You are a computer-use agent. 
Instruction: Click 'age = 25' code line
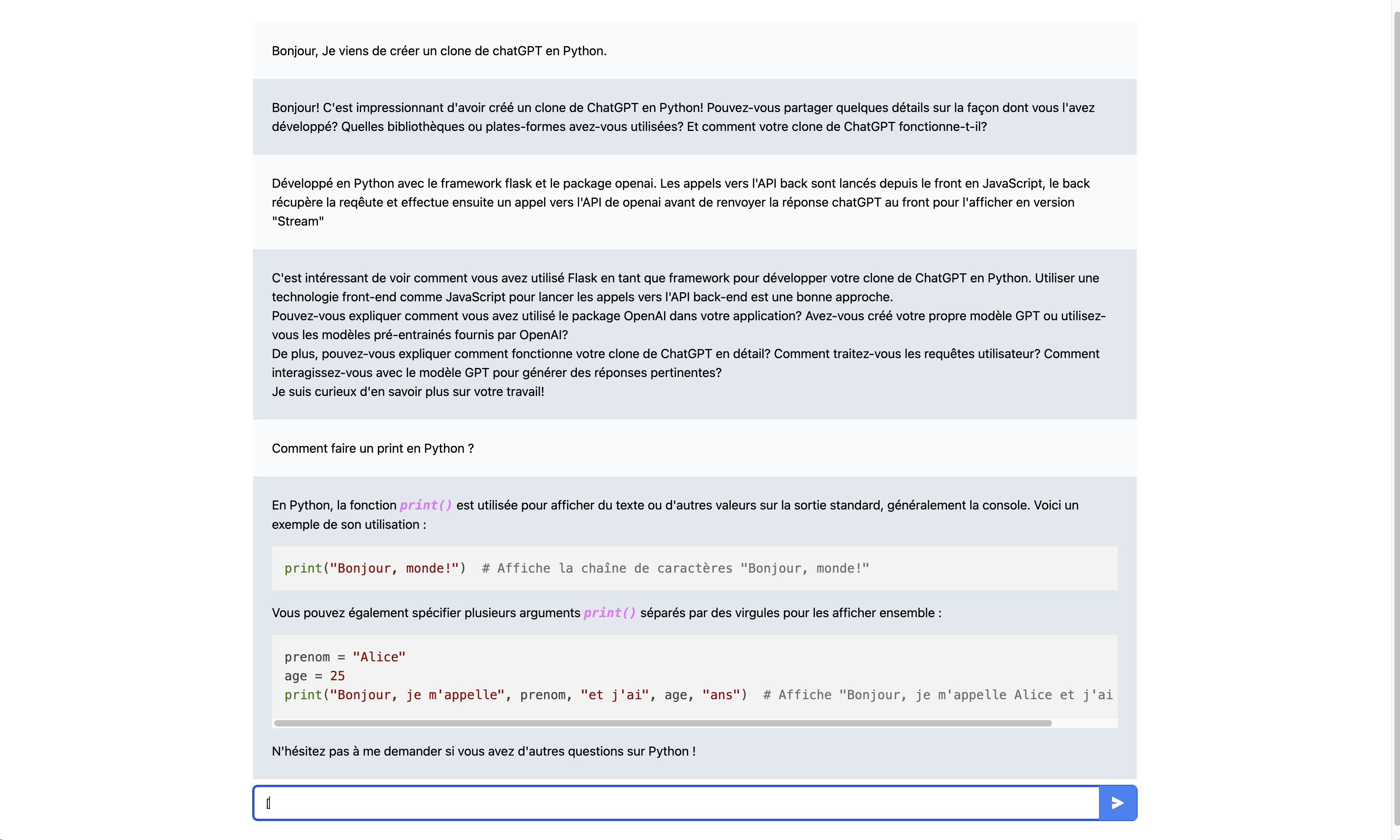[x=314, y=676]
